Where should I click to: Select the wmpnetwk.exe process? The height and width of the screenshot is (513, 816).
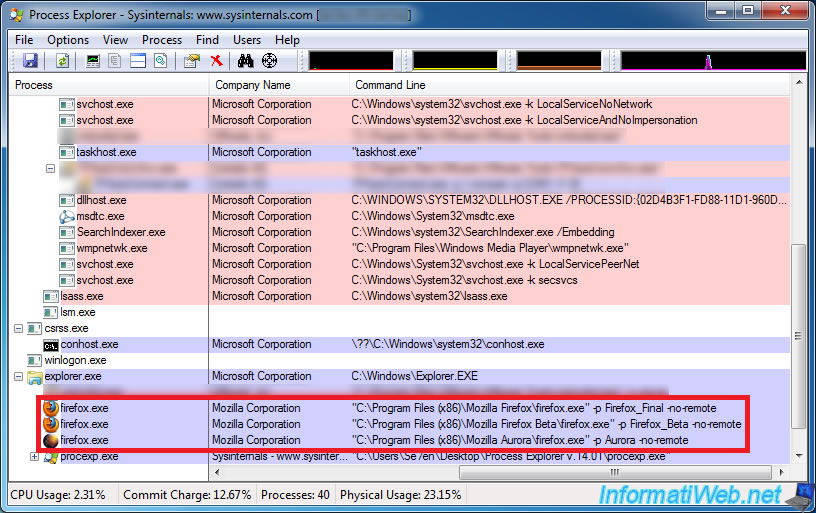[x=112, y=248]
